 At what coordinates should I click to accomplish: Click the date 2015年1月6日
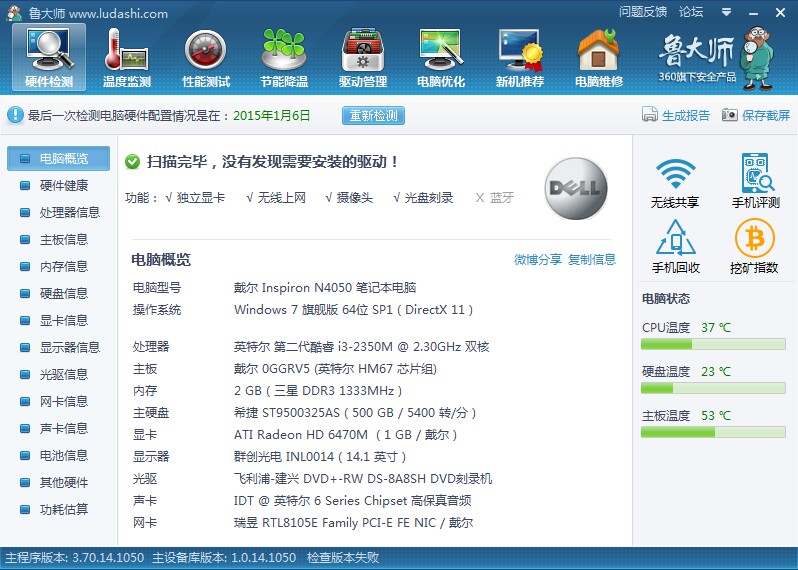271,116
